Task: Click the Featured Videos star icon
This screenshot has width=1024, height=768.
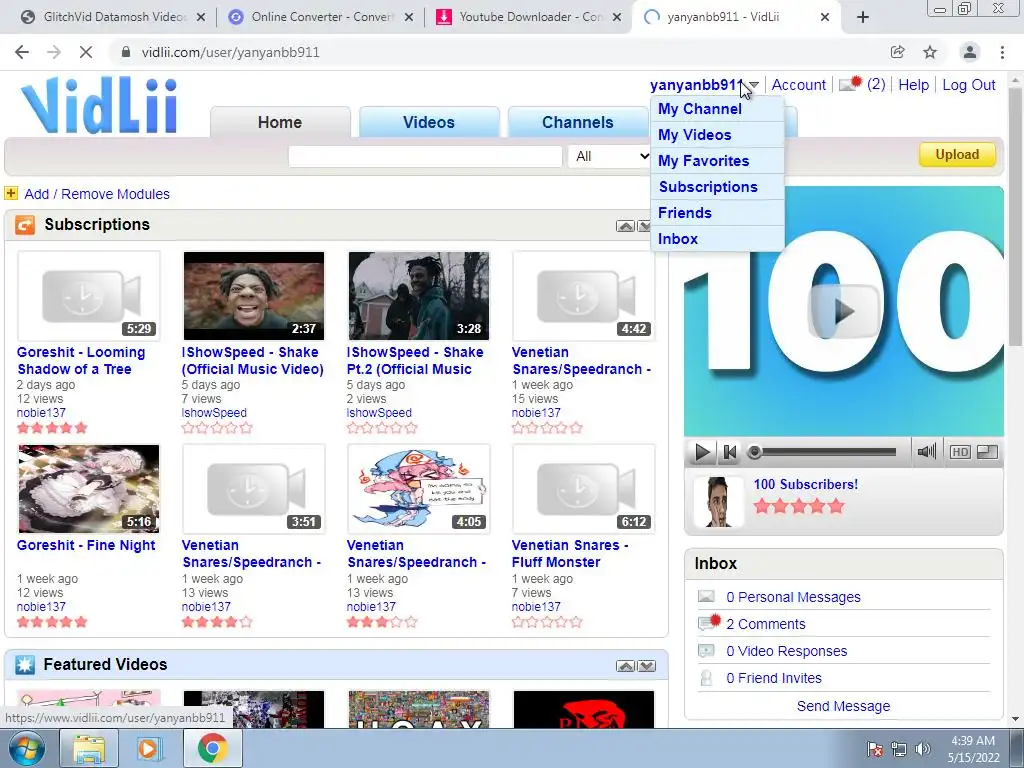Action: pyautogui.click(x=25, y=665)
